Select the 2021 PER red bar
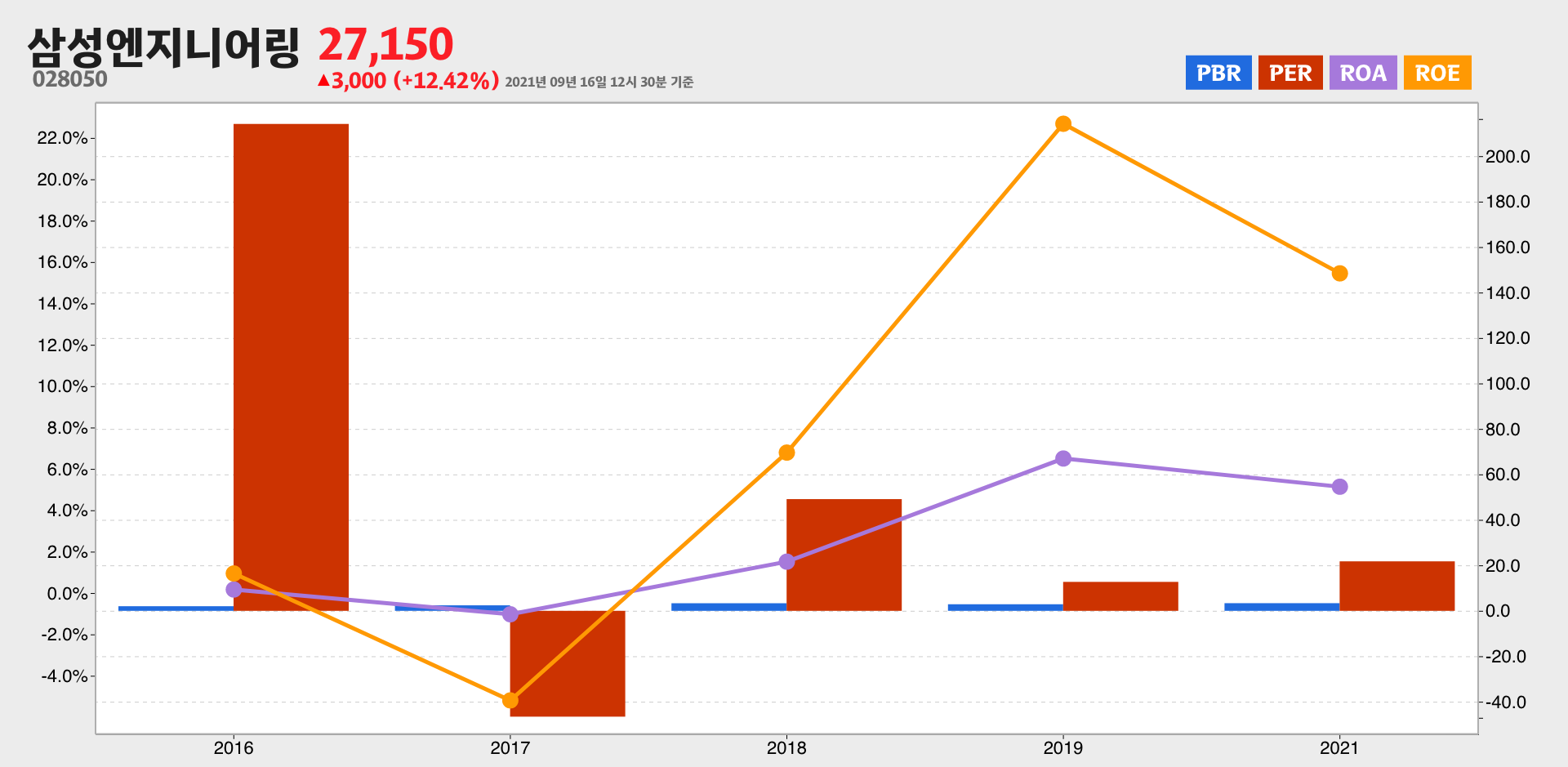 [1396, 586]
